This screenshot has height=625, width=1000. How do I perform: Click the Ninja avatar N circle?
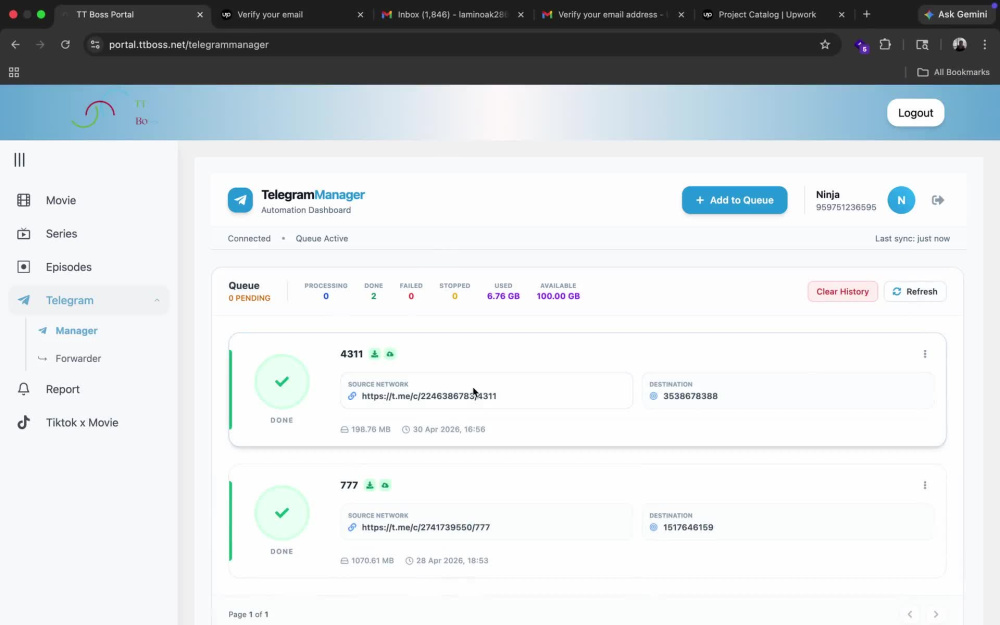click(x=901, y=200)
